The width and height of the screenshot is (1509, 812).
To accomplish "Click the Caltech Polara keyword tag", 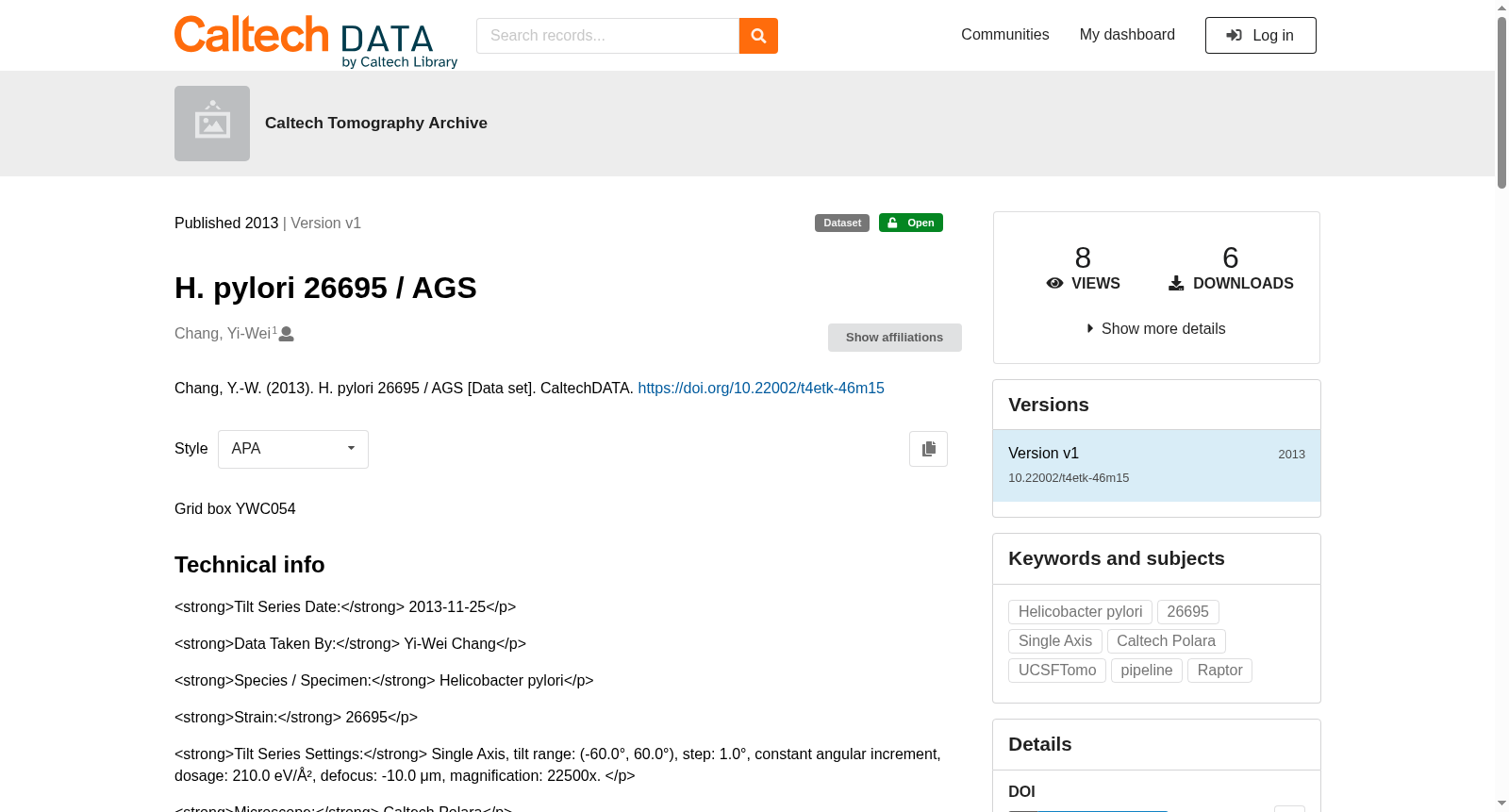I will click(x=1166, y=641).
